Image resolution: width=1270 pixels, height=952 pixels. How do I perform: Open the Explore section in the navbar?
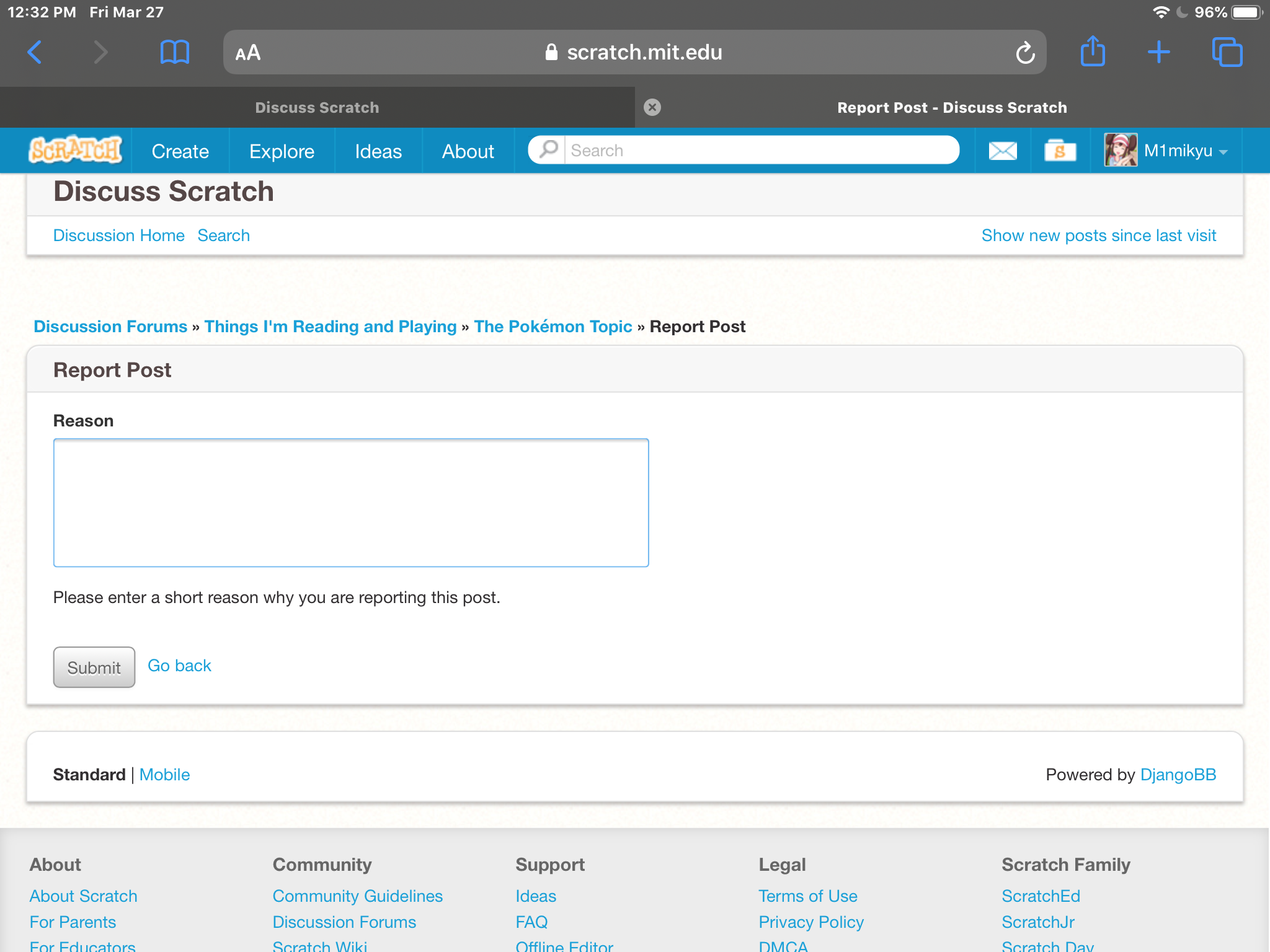click(282, 151)
